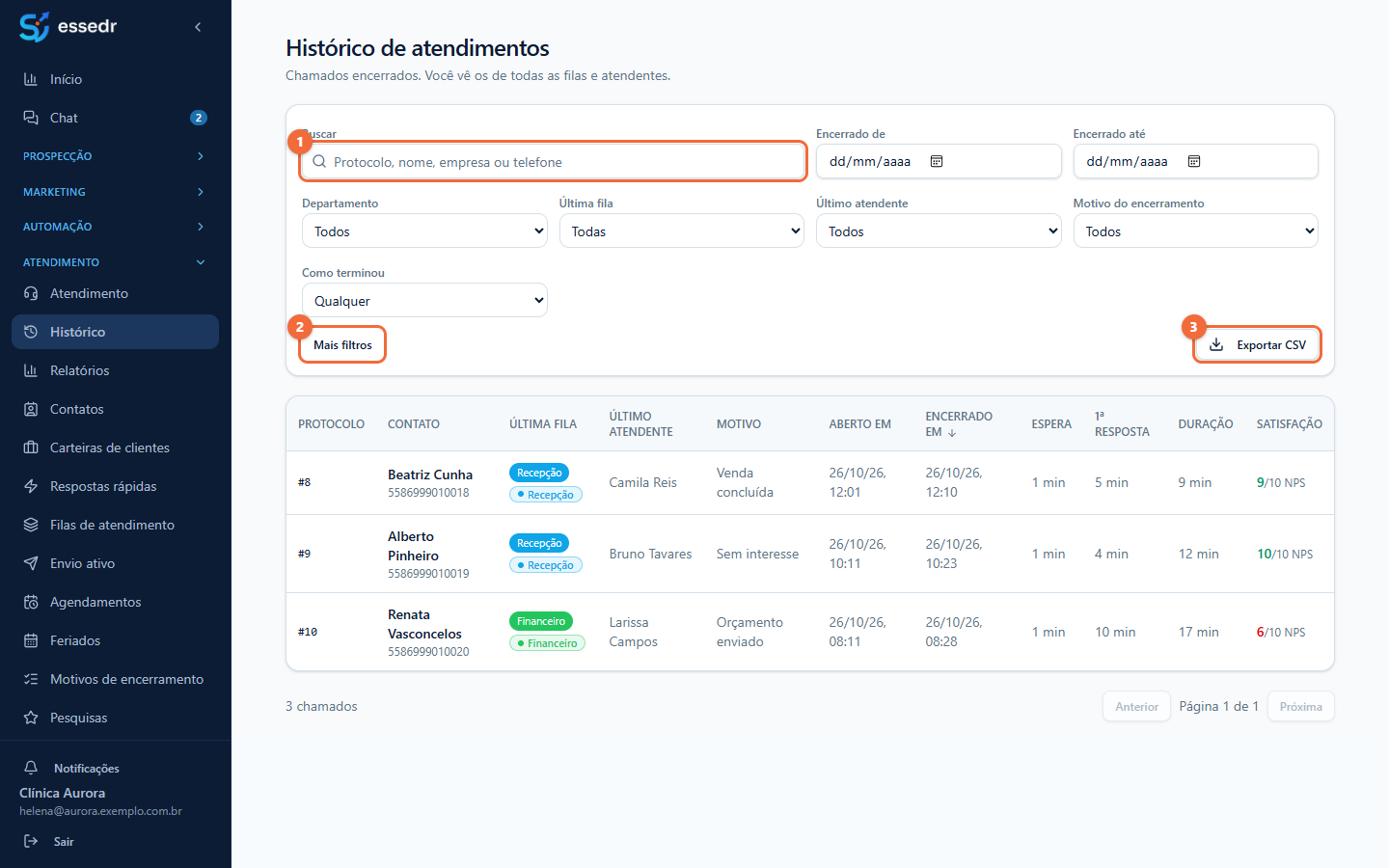Click the Anterior pagination button
1389x868 pixels.
1136,707
